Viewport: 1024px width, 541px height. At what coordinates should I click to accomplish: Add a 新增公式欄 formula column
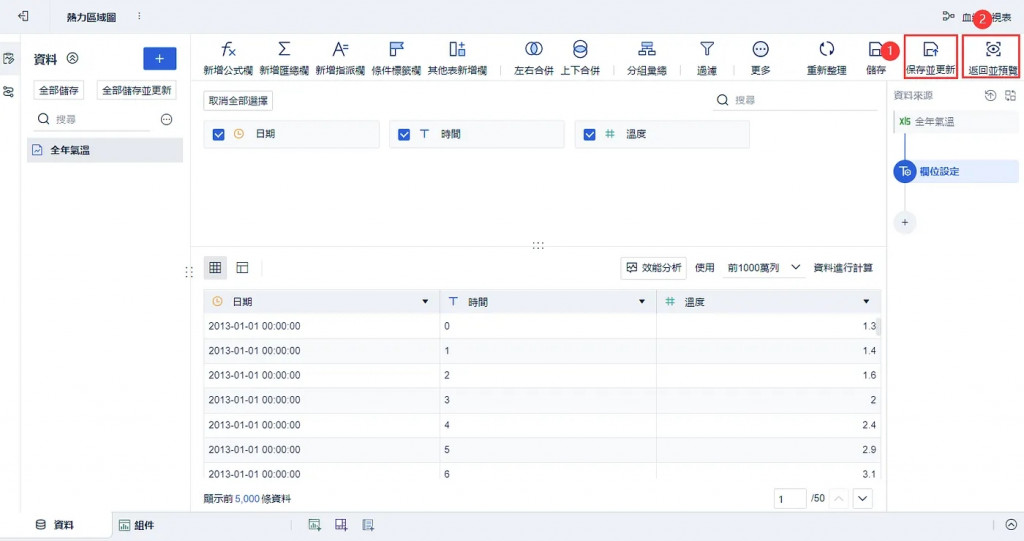point(228,58)
